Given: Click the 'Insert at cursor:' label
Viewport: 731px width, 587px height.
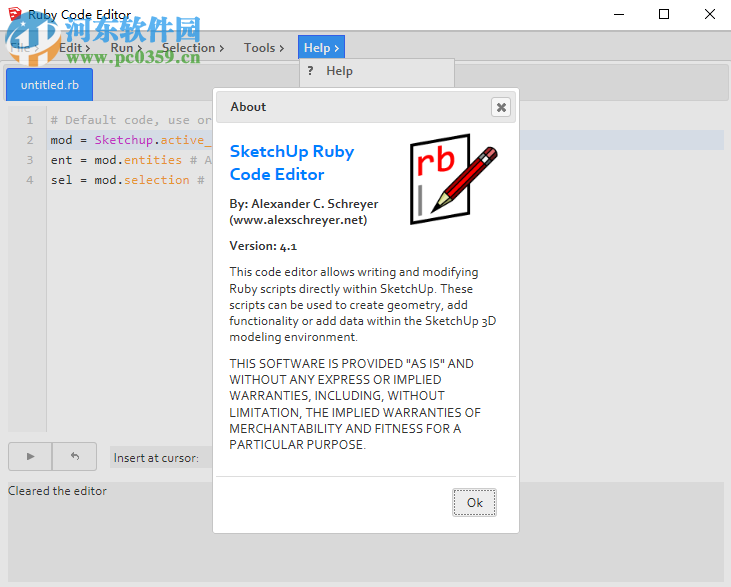Looking at the screenshot, I should click(156, 458).
